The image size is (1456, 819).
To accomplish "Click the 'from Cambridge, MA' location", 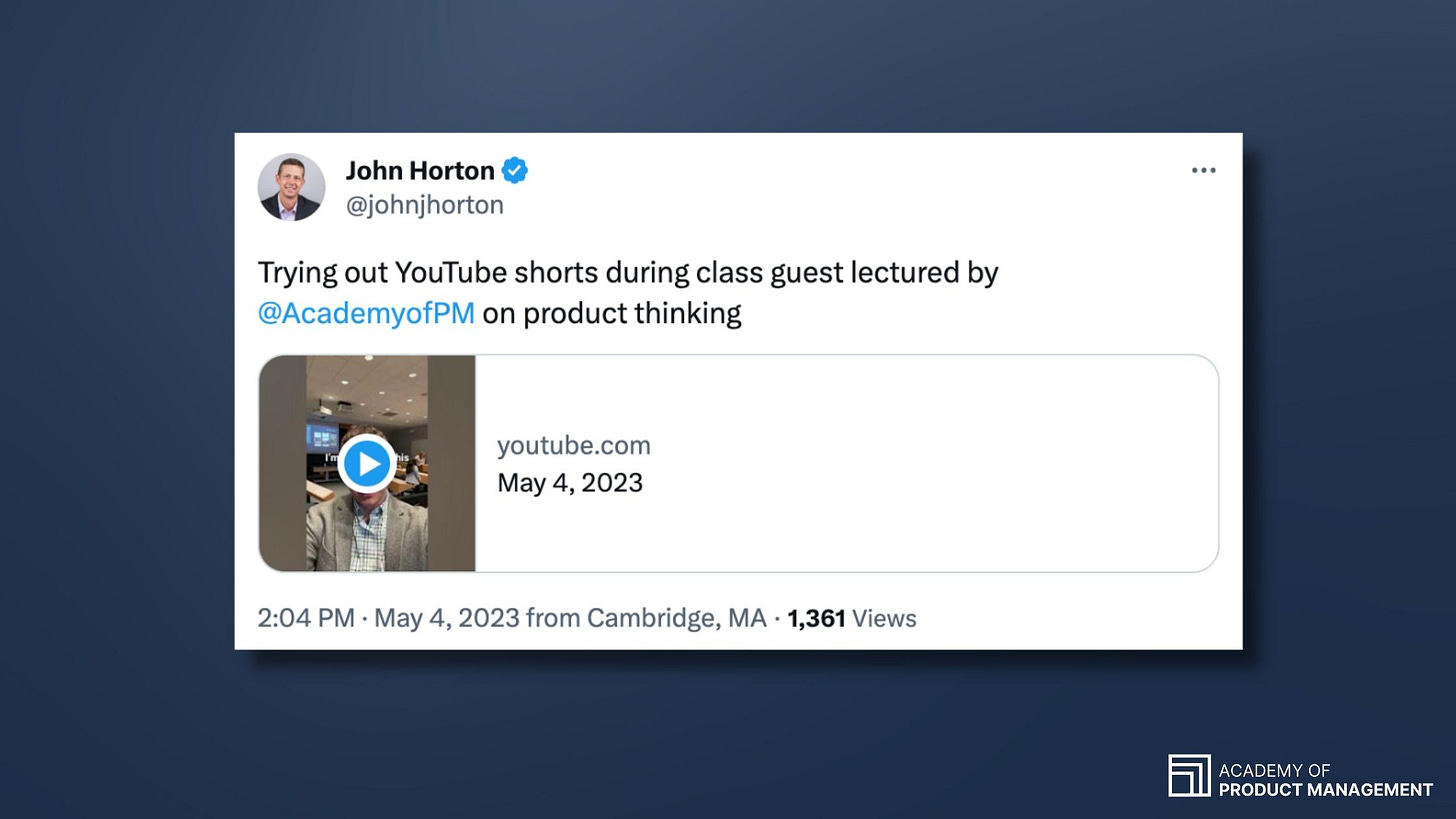I will tap(646, 618).
